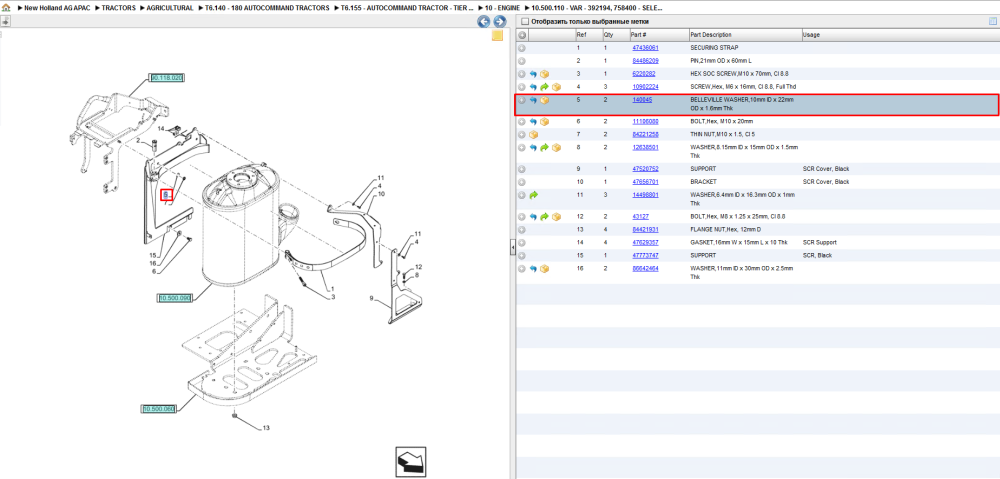This screenshot has height=479, width=1000.
Task: Click the package icon for ref 8 WASHER
Action: coord(556,147)
